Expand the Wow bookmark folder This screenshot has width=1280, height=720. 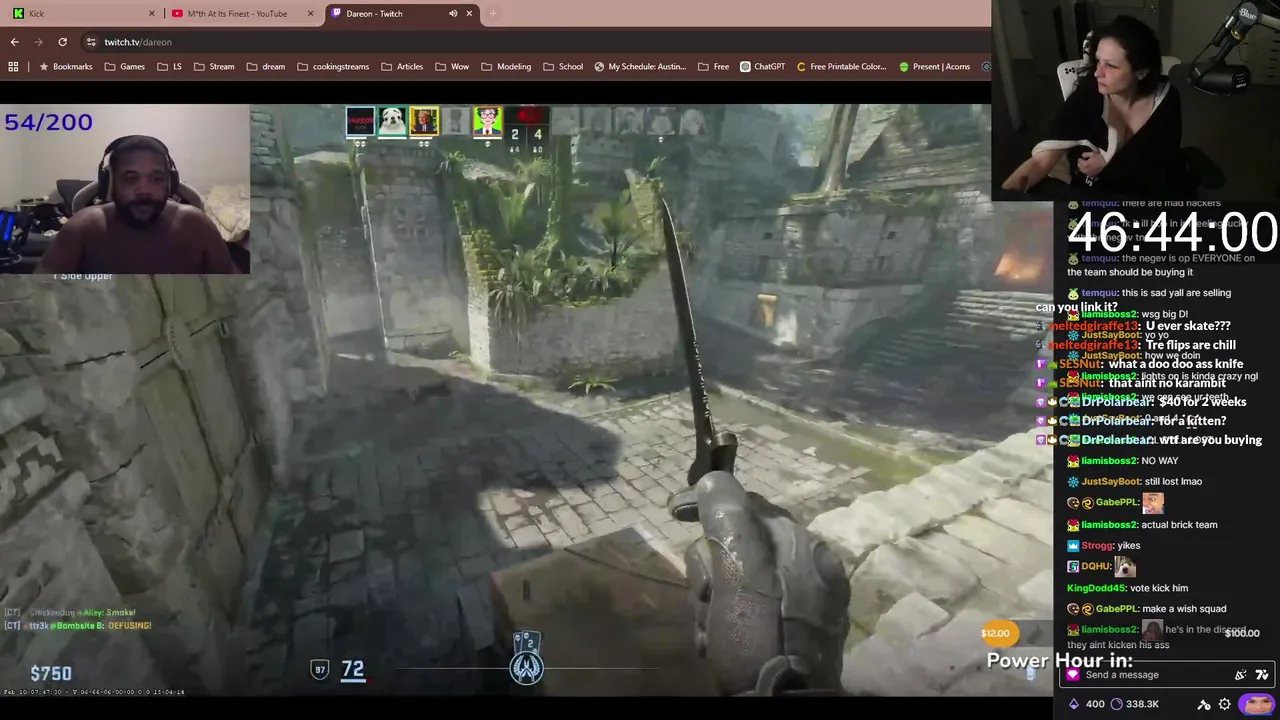click(452, 67)
